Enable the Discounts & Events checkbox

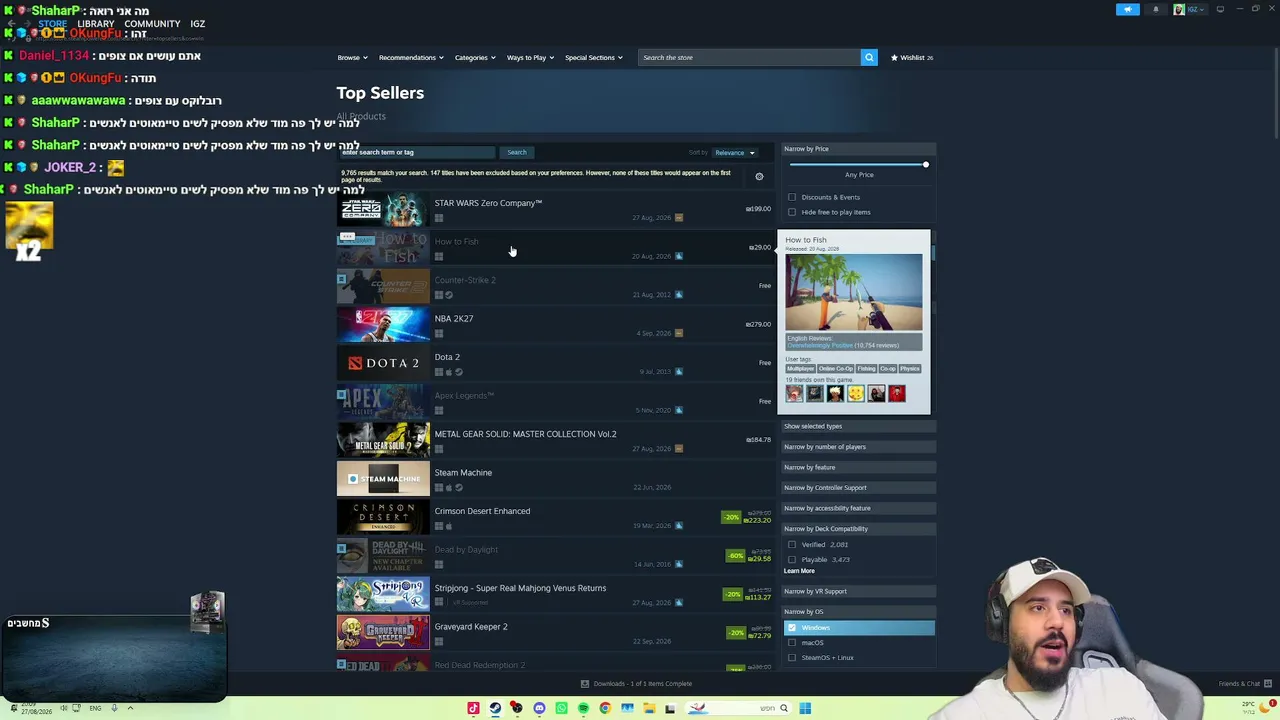click(792, 197)
